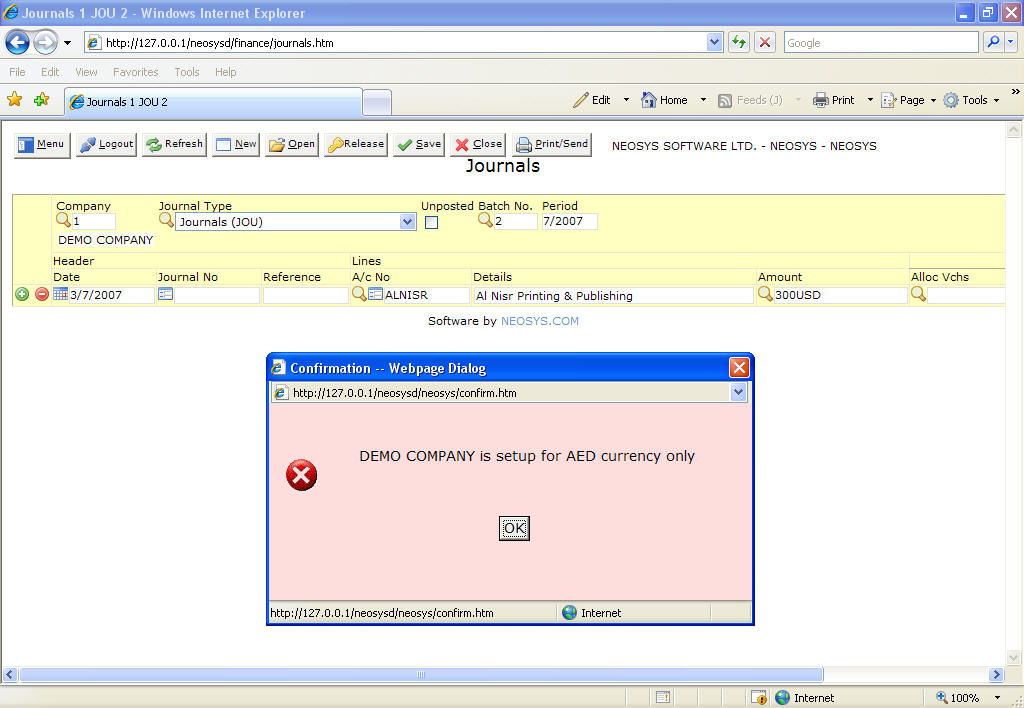Image resolution: width=1024 pixels, height=708 pixels.
Task: Click the Open button
Action: pos(291,144)
